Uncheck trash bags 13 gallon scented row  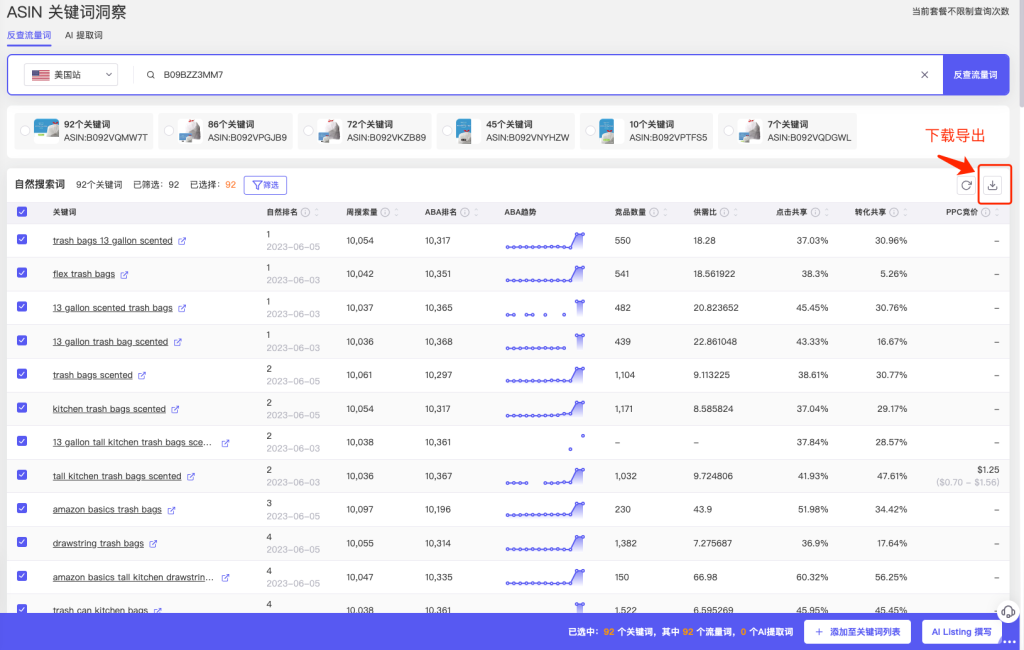click(22, 239)
